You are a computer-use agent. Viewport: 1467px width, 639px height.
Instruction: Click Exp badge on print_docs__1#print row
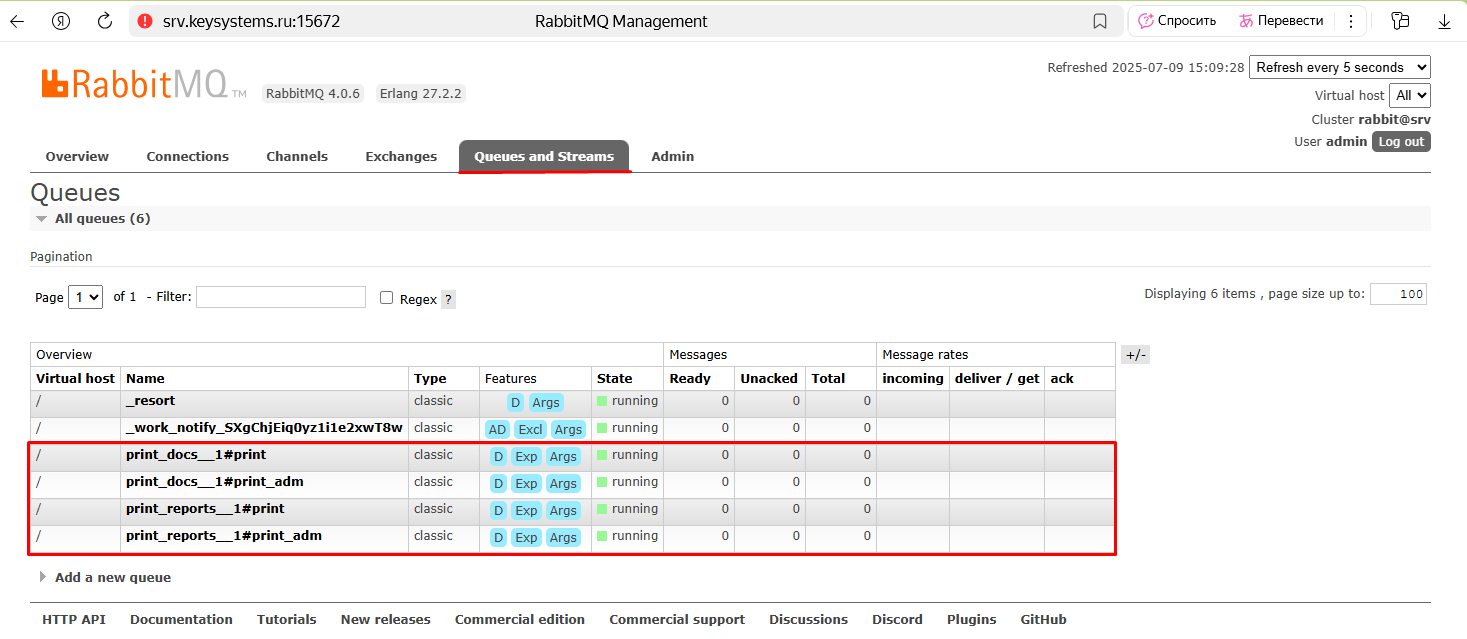coord(526,456)
